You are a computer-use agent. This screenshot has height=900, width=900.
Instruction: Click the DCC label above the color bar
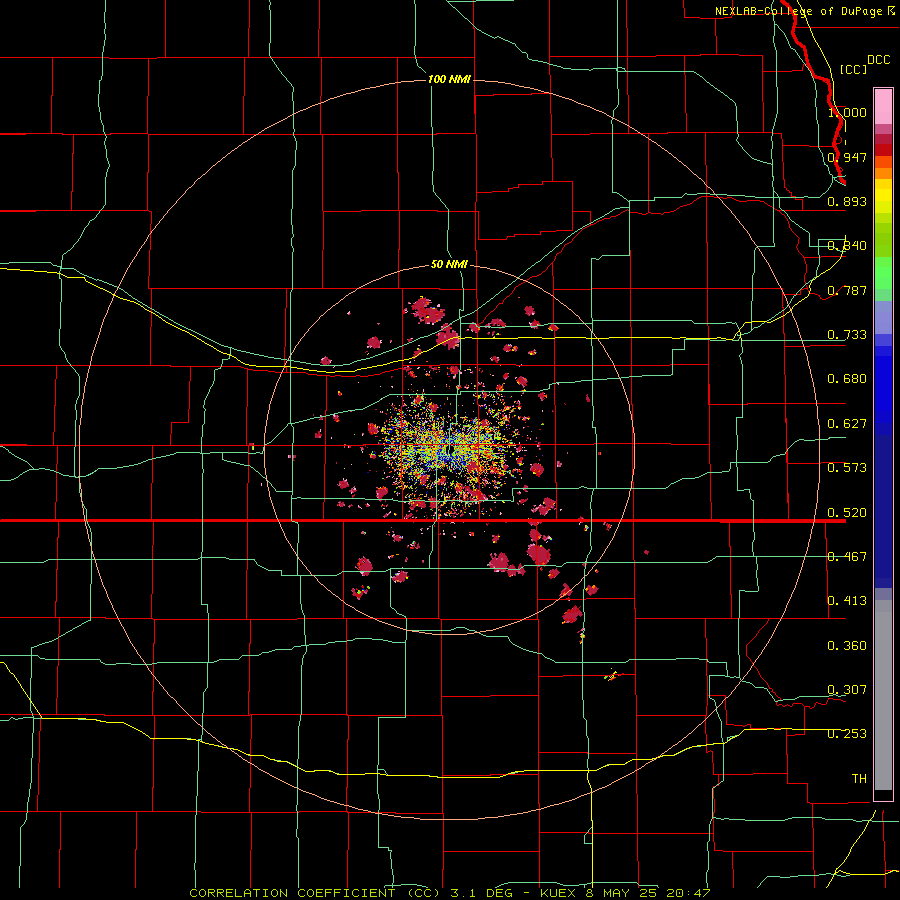[878, 60]
